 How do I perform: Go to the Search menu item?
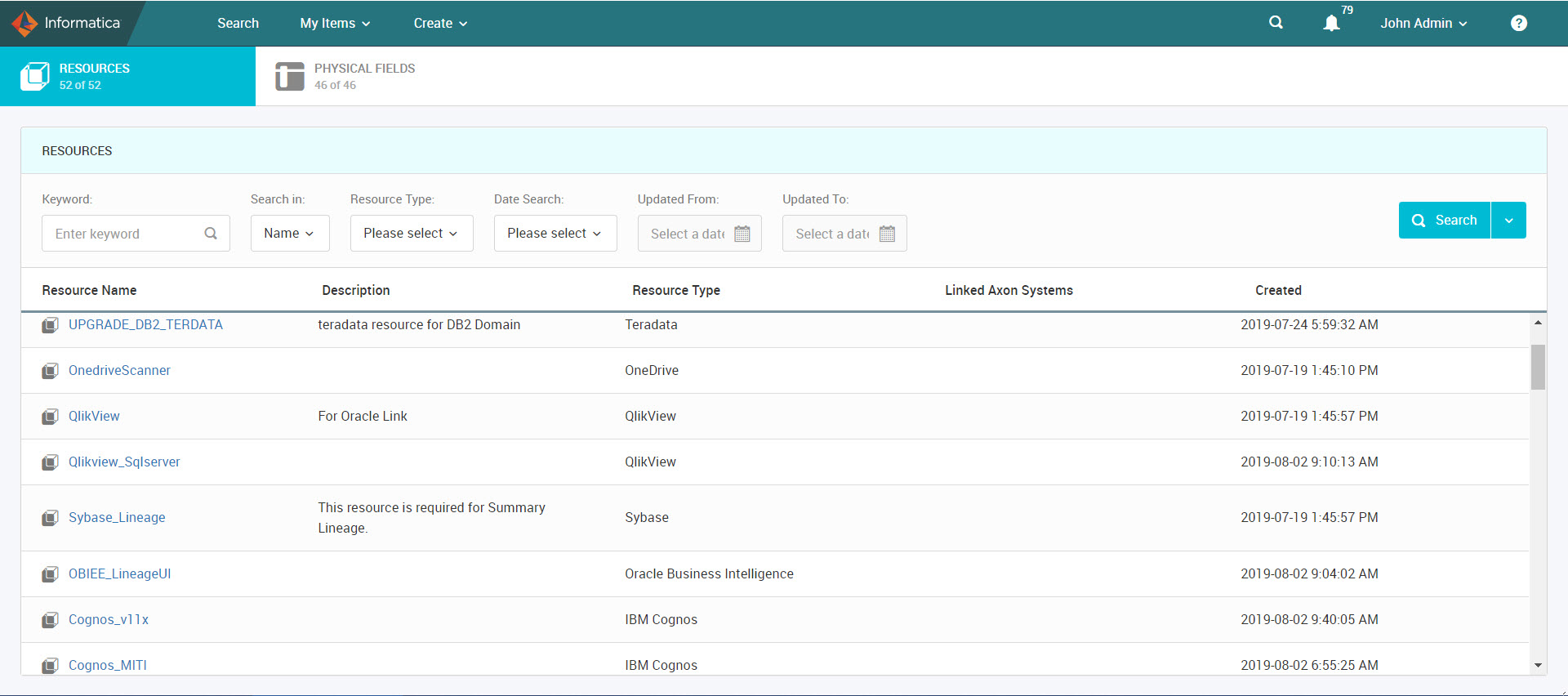point(238,23)
